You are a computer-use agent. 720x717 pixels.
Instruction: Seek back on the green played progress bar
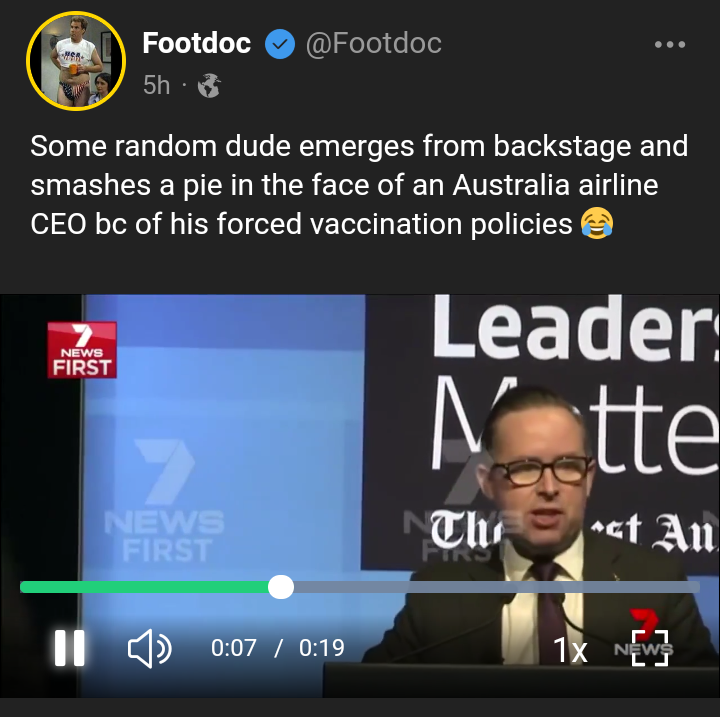(x=144, y=587)
